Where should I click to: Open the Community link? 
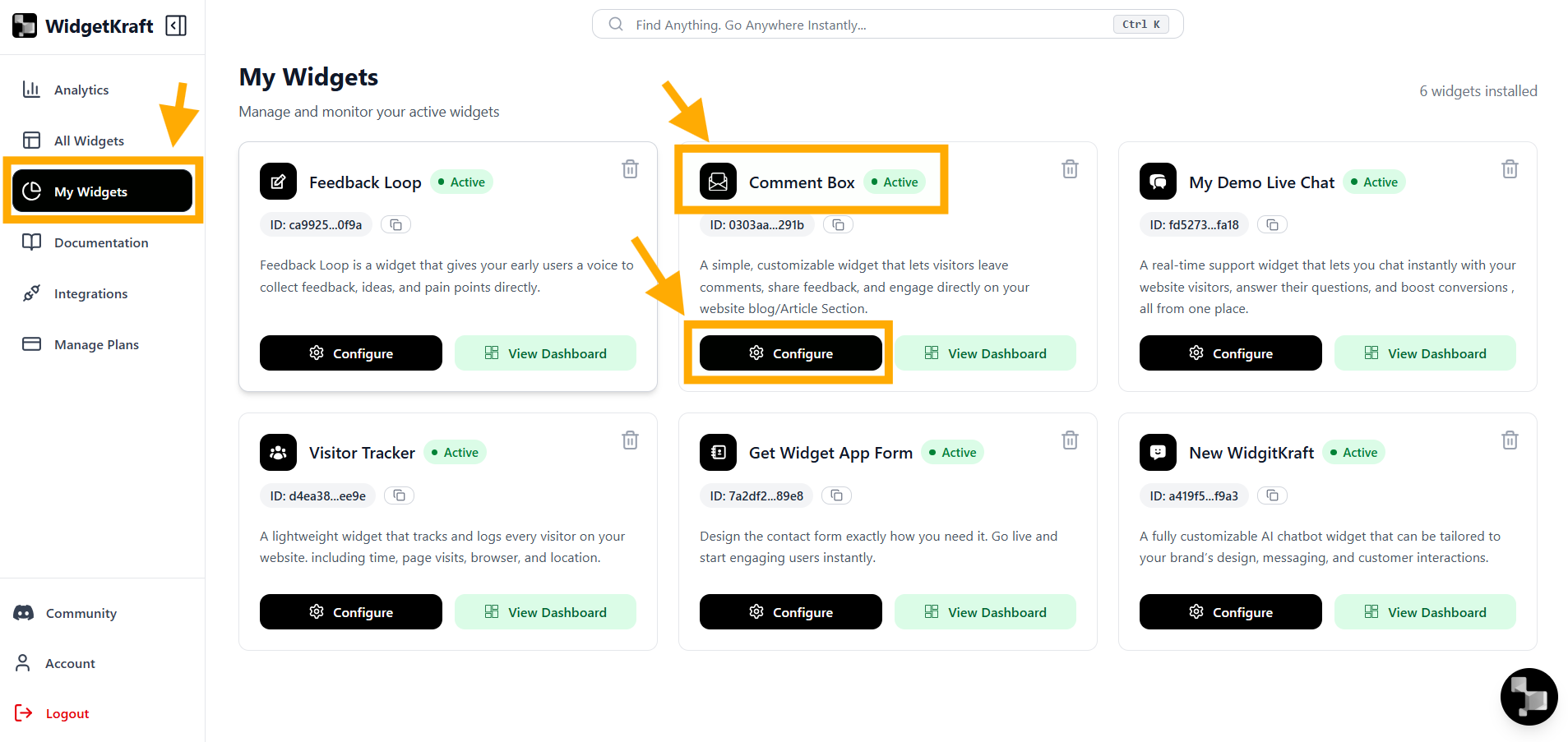click(81, 614)
